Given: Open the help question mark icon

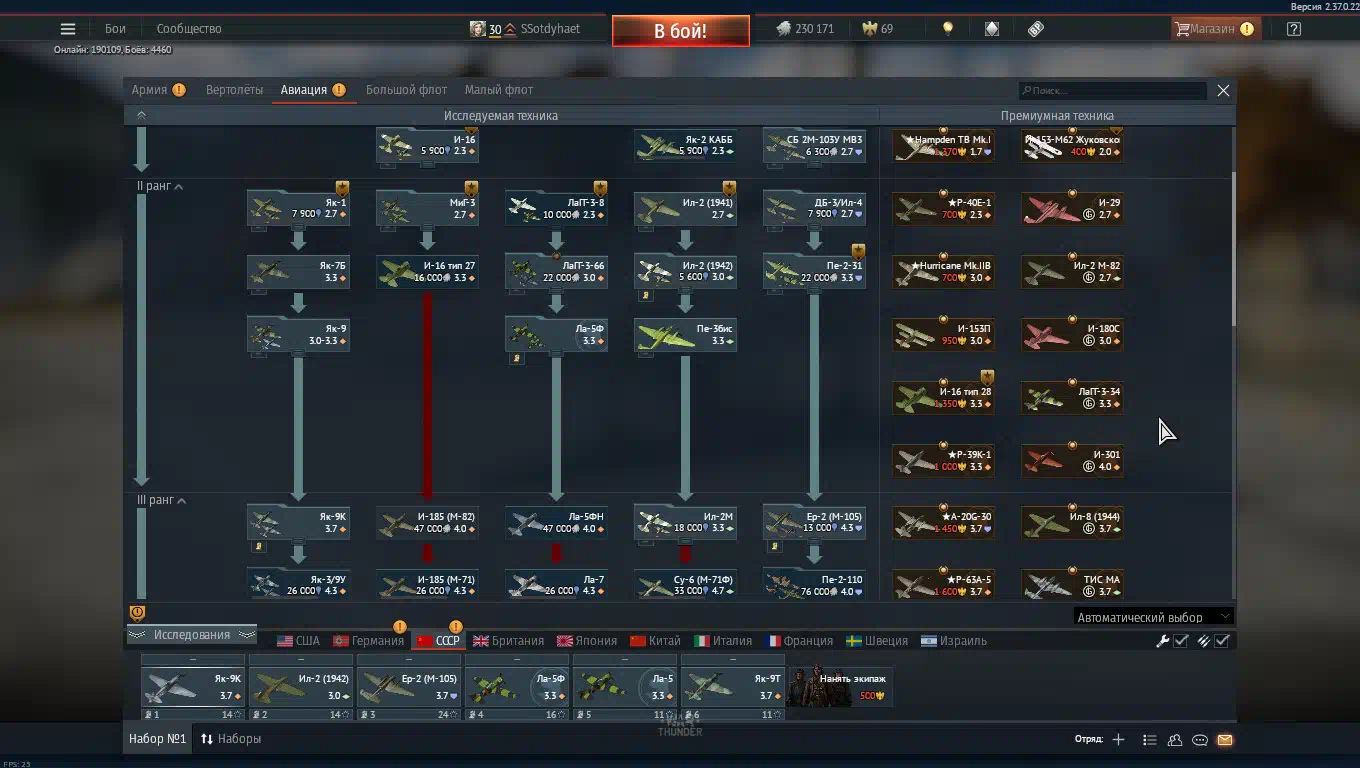Looking at the screenshot, I should (1294, 29).
